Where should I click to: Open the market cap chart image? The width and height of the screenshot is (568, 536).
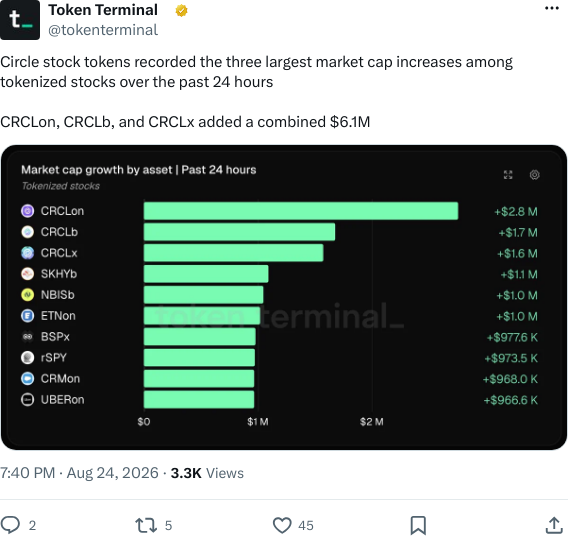click(x=284, y=297)
